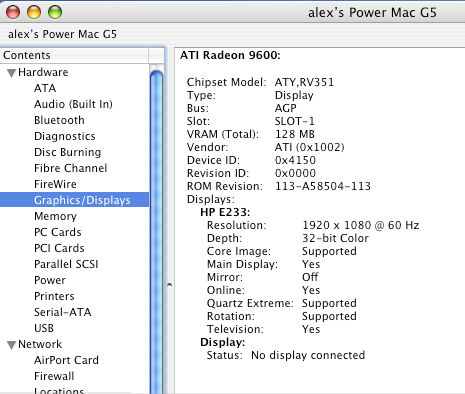Click the 128 MB VRAM value

tap(295, 134)
